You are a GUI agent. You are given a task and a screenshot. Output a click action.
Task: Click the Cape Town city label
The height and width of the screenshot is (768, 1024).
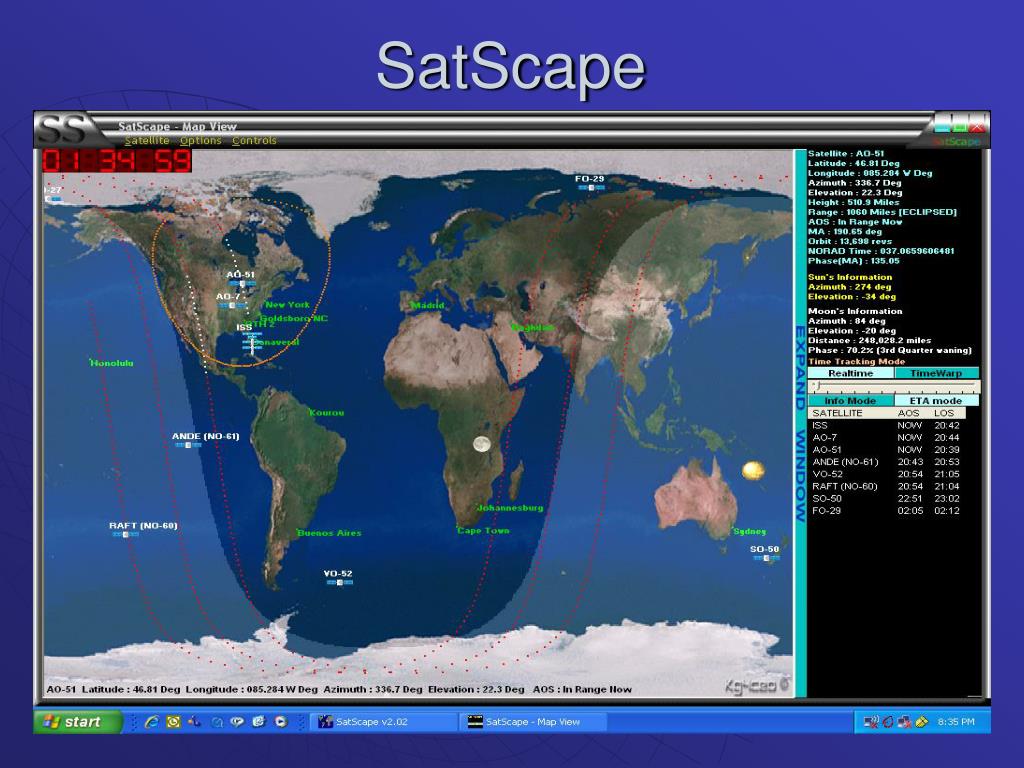click(483, 530)
